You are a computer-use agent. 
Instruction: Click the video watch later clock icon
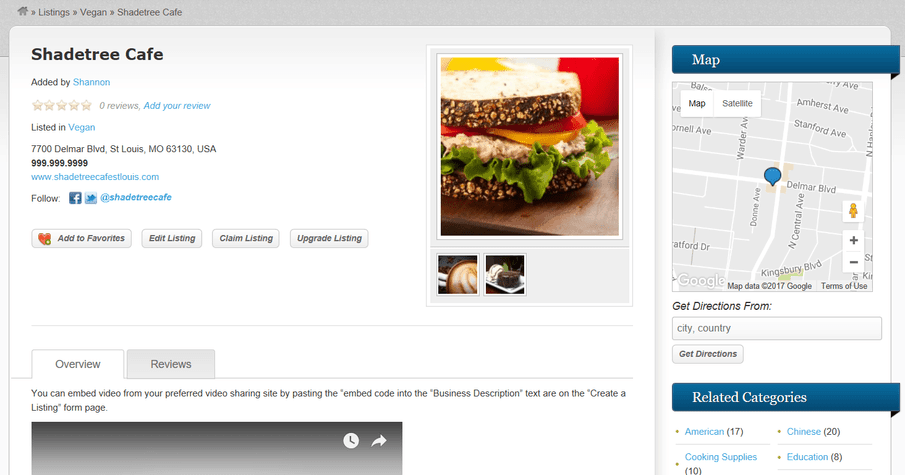click(351, 441)
